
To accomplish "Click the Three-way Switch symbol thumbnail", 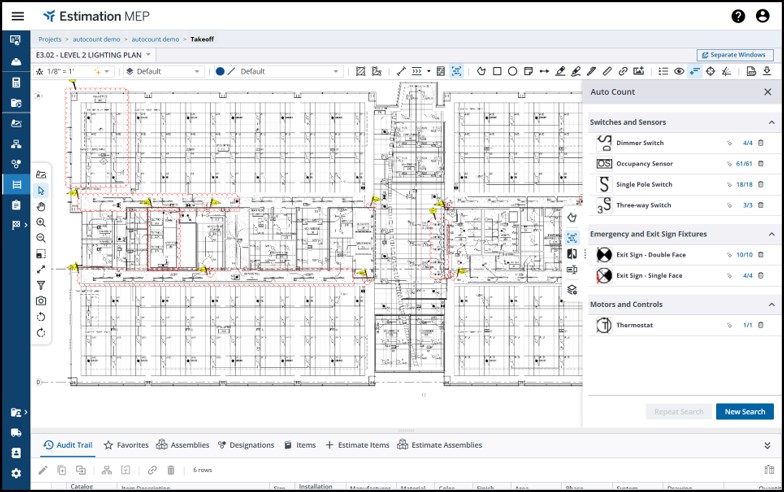I will 604,206.
